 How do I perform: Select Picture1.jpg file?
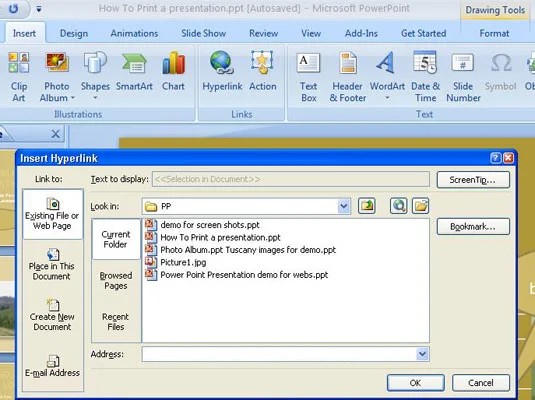click(176, 262)
